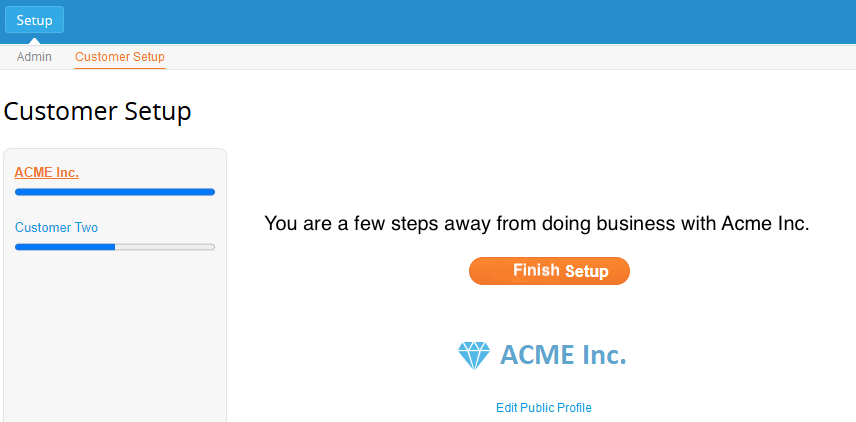
Task: Click the blue diamond logo icon
Action: coord(474,355)
